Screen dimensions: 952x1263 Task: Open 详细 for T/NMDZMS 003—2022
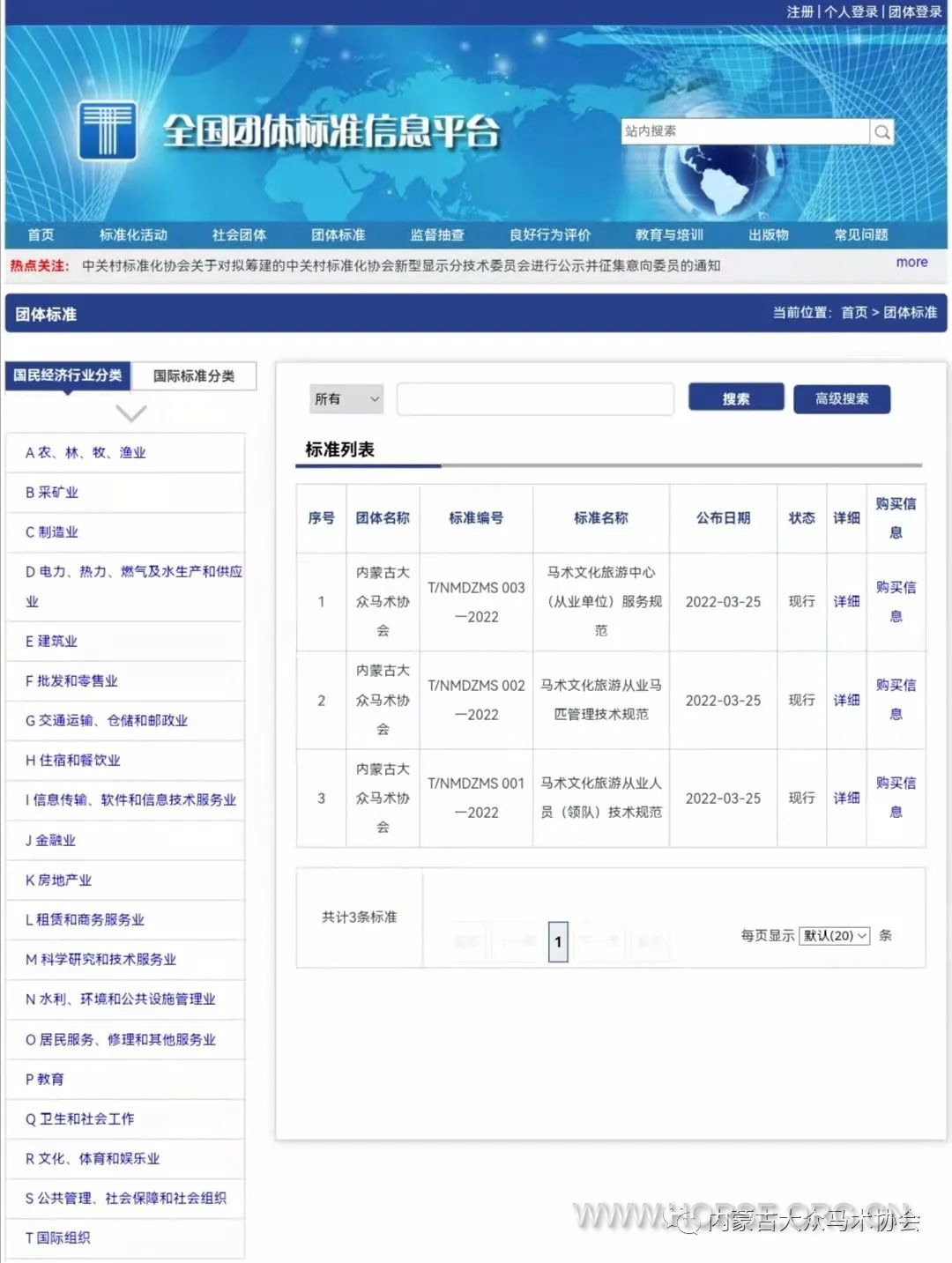(846, 601)
